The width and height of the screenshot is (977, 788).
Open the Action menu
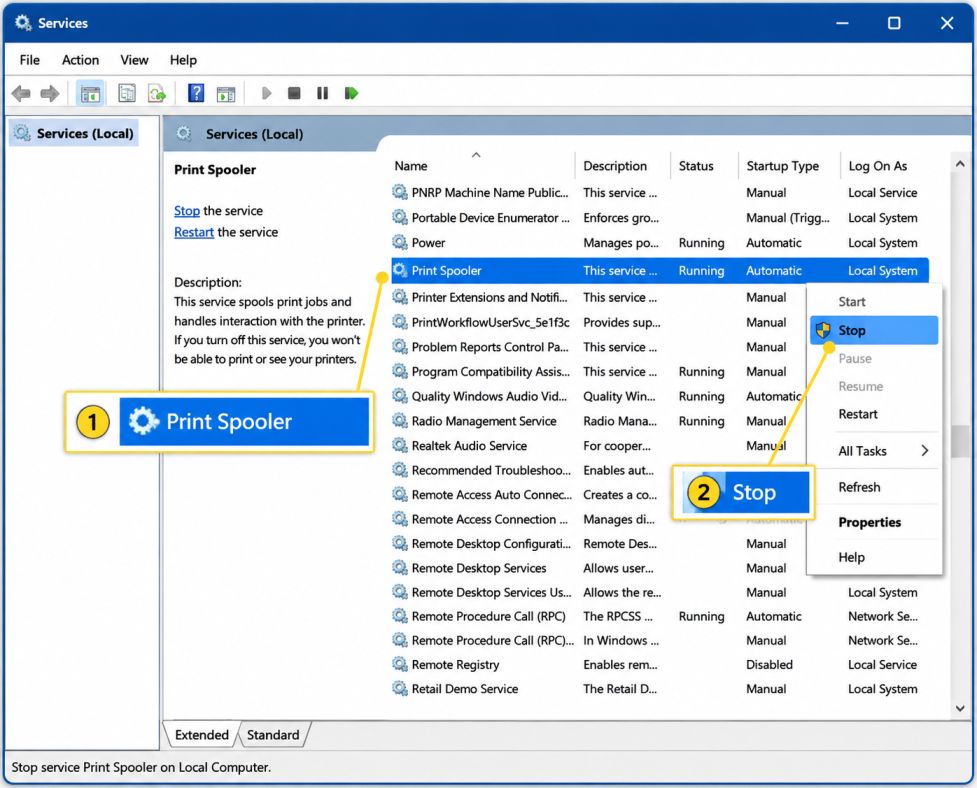pos(80,60)
